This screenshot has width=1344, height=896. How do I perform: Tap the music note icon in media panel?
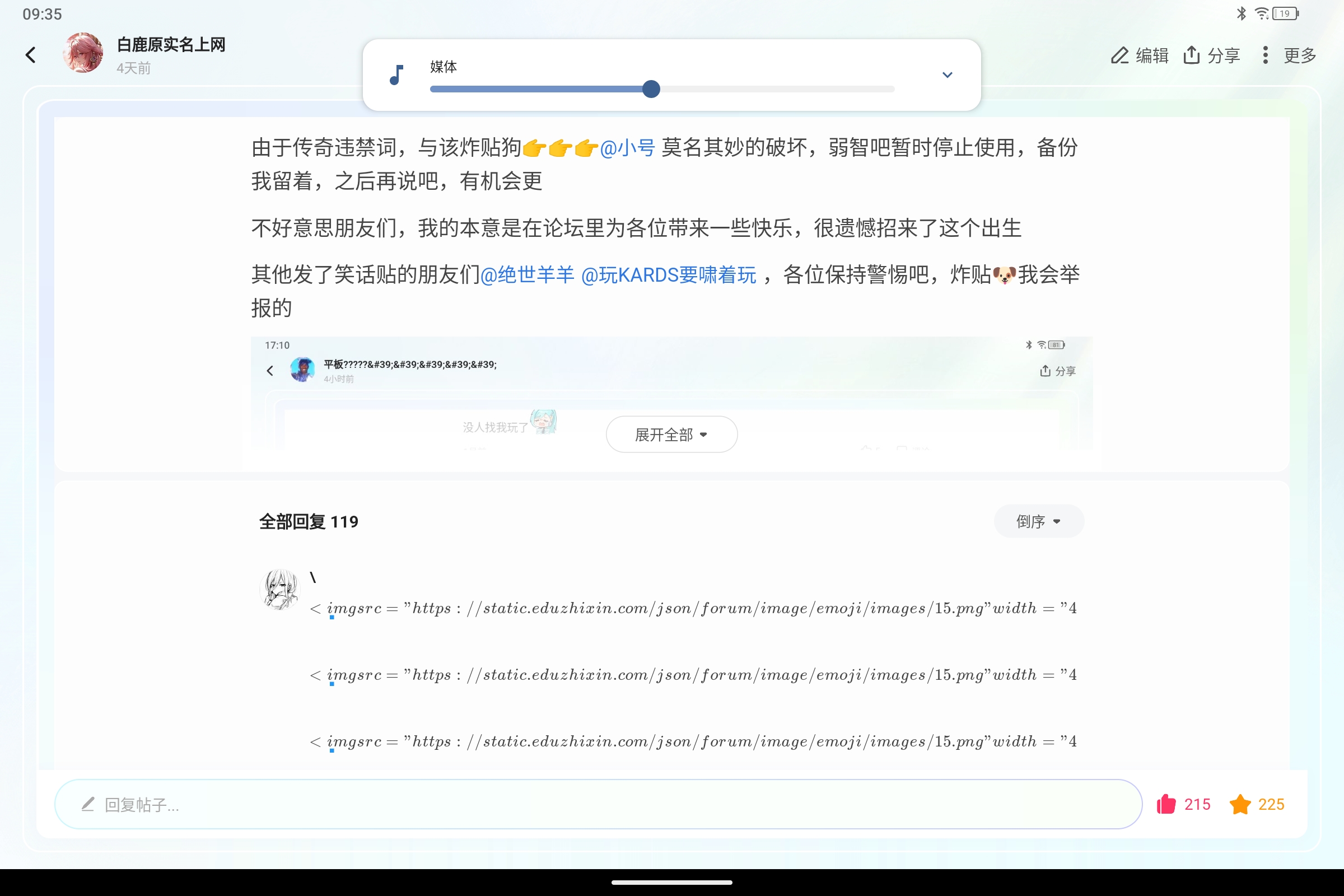[x=396, y=75]
